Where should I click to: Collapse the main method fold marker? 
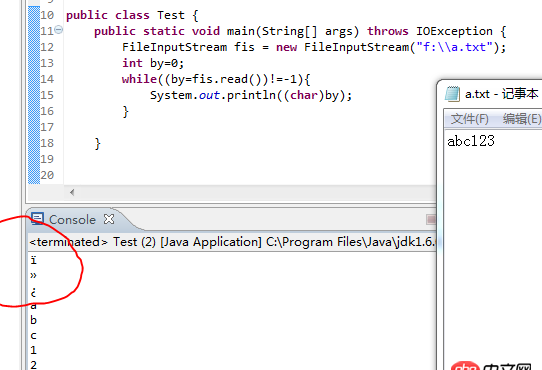click(x=59, y=30)
